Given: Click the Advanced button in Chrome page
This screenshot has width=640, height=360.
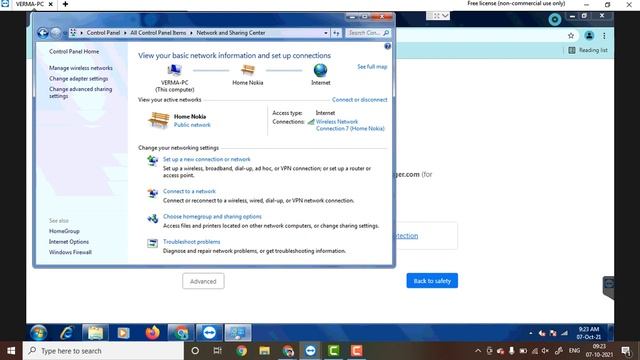Looking at the screenshot, I should click(x=203, y=281).
